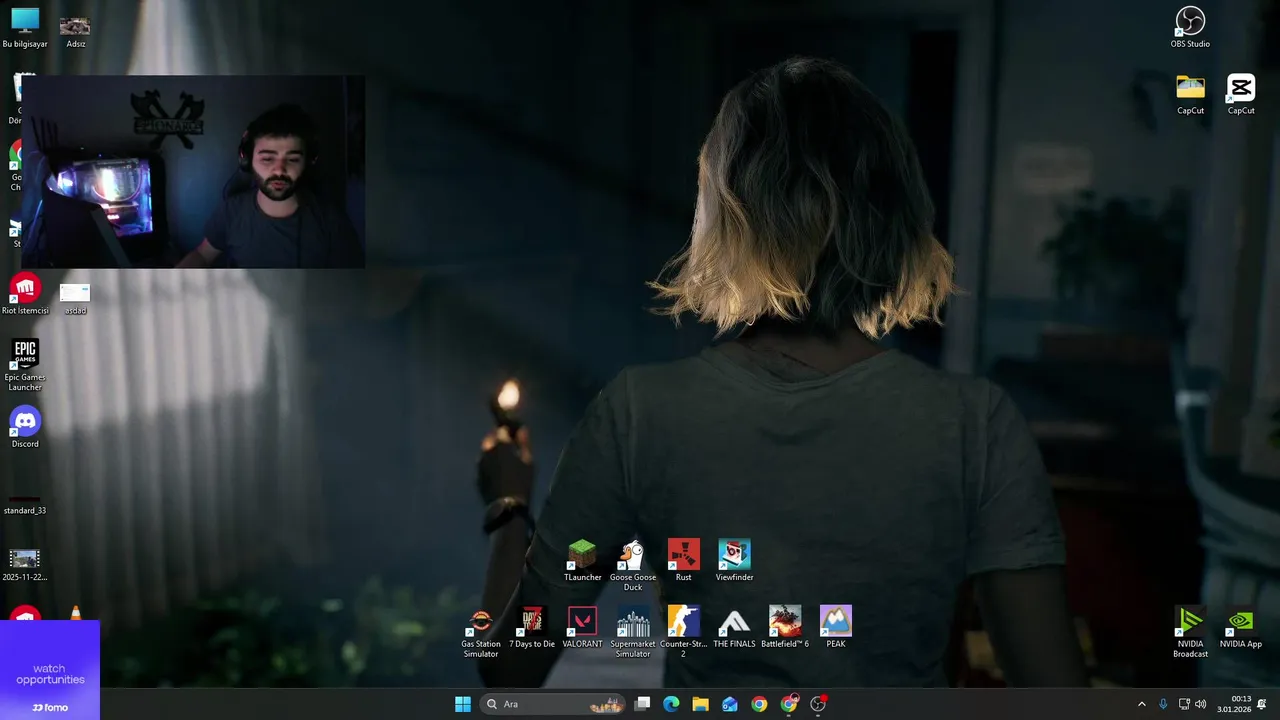The image size is (1280, 720).
Task: Launch the Discord desktop shortcut
Action: pos(25,428)
